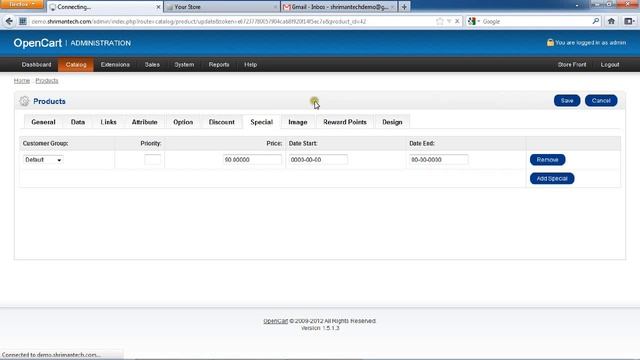Click the OpenCart logo
The image size is (640, 360).
(x=38, y=43)
